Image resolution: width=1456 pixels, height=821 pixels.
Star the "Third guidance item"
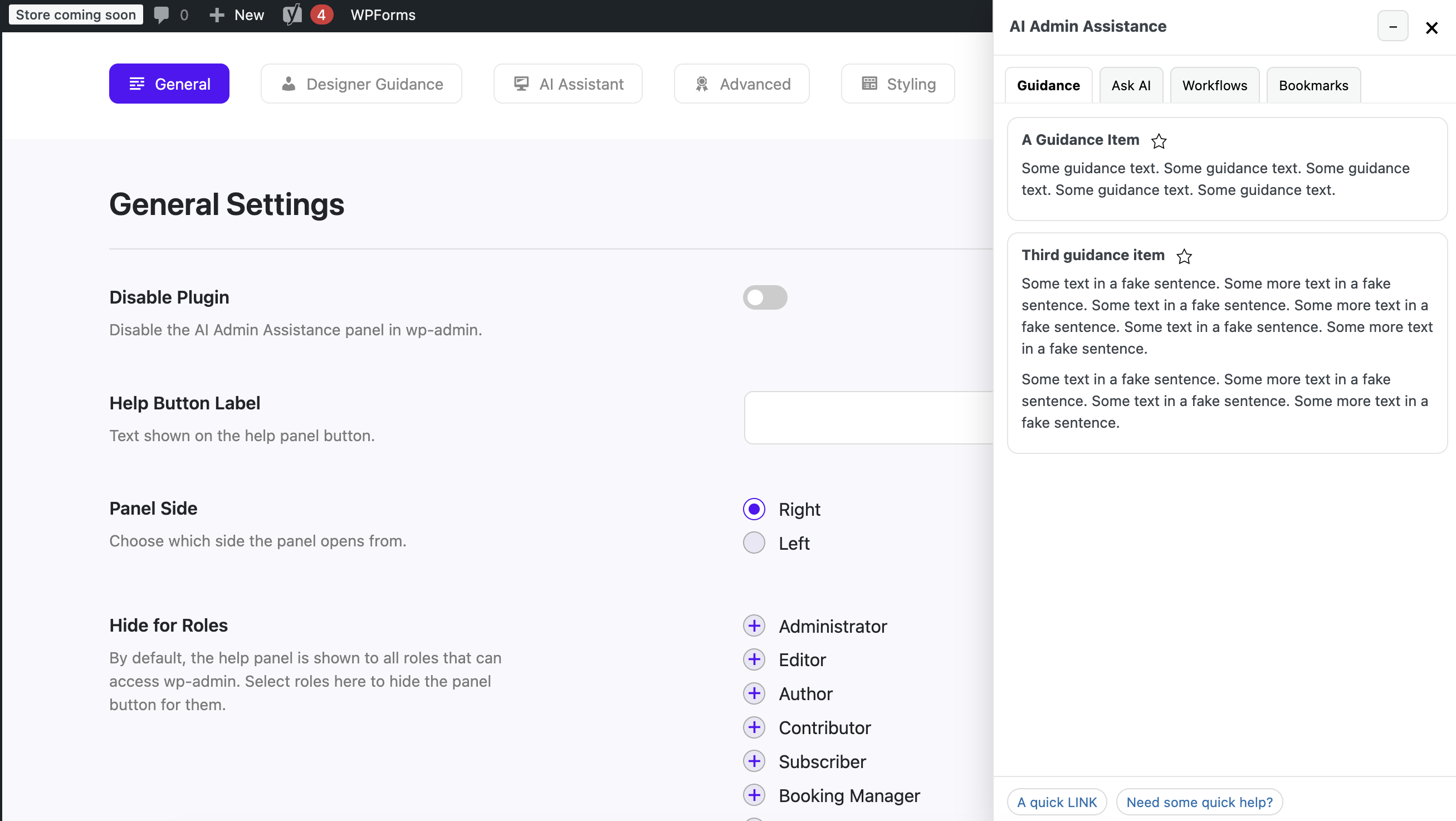coord(1185,257)
